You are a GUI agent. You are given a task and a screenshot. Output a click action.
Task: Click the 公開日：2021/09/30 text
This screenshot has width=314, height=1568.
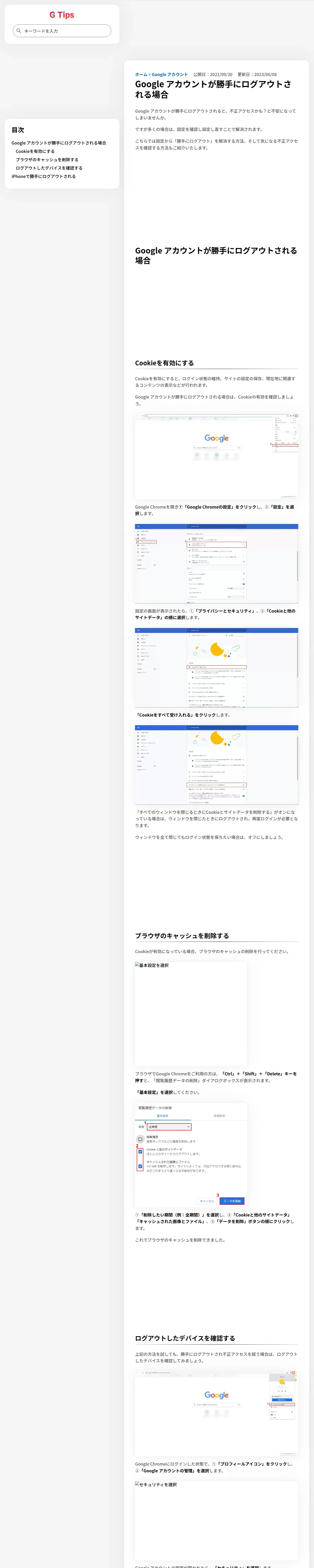[x=213, y=74]
